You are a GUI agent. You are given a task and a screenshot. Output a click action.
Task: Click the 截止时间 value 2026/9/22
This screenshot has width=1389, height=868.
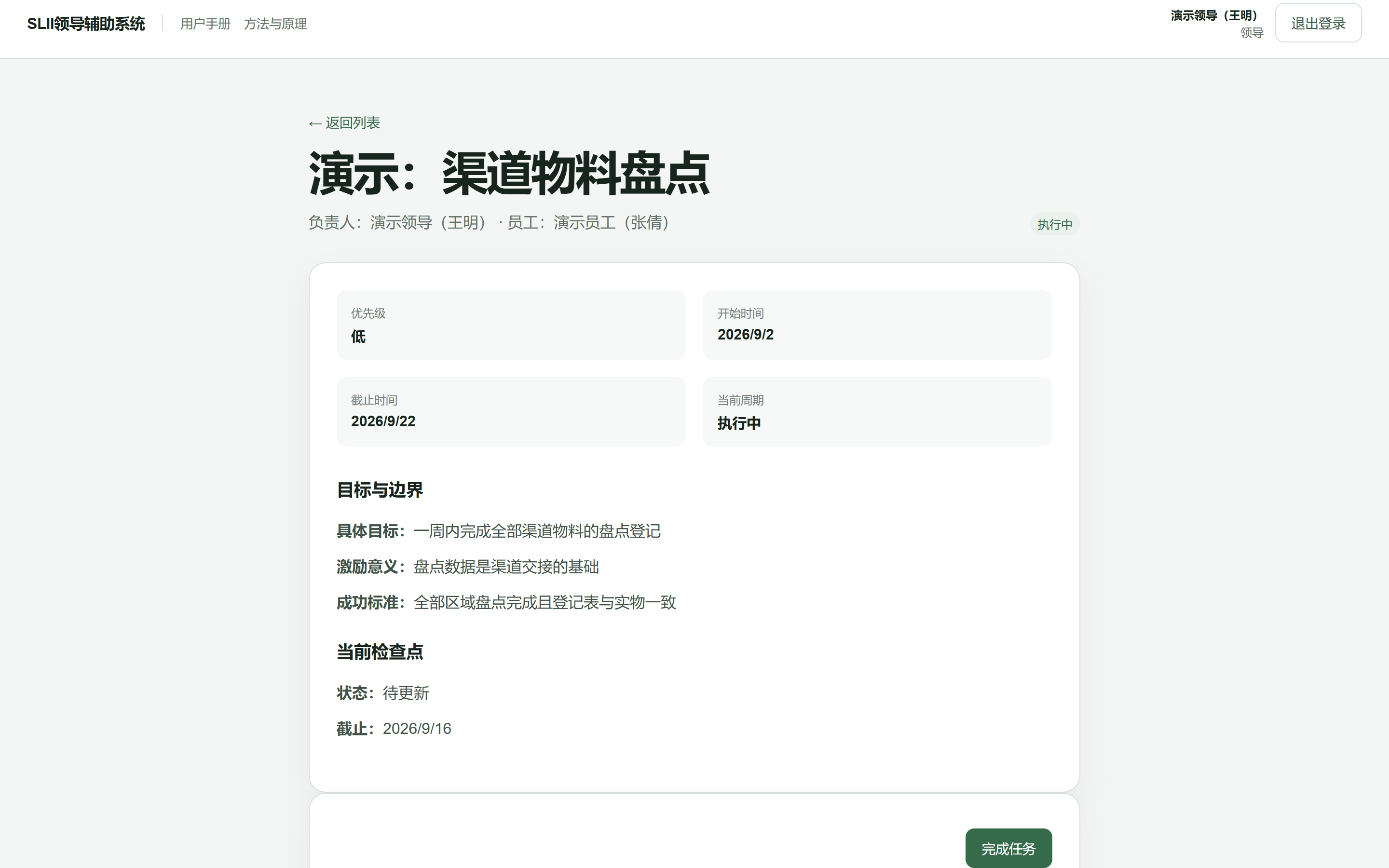(x=383, y=421)
